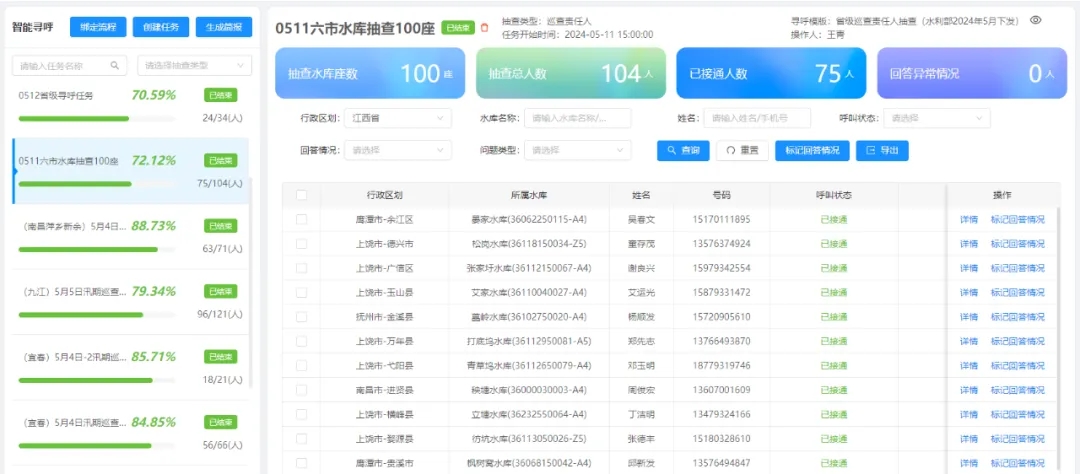1080x474 pixels.
Task: Open the 请选择抽查类型 dropdown
Action: (194, 65)
